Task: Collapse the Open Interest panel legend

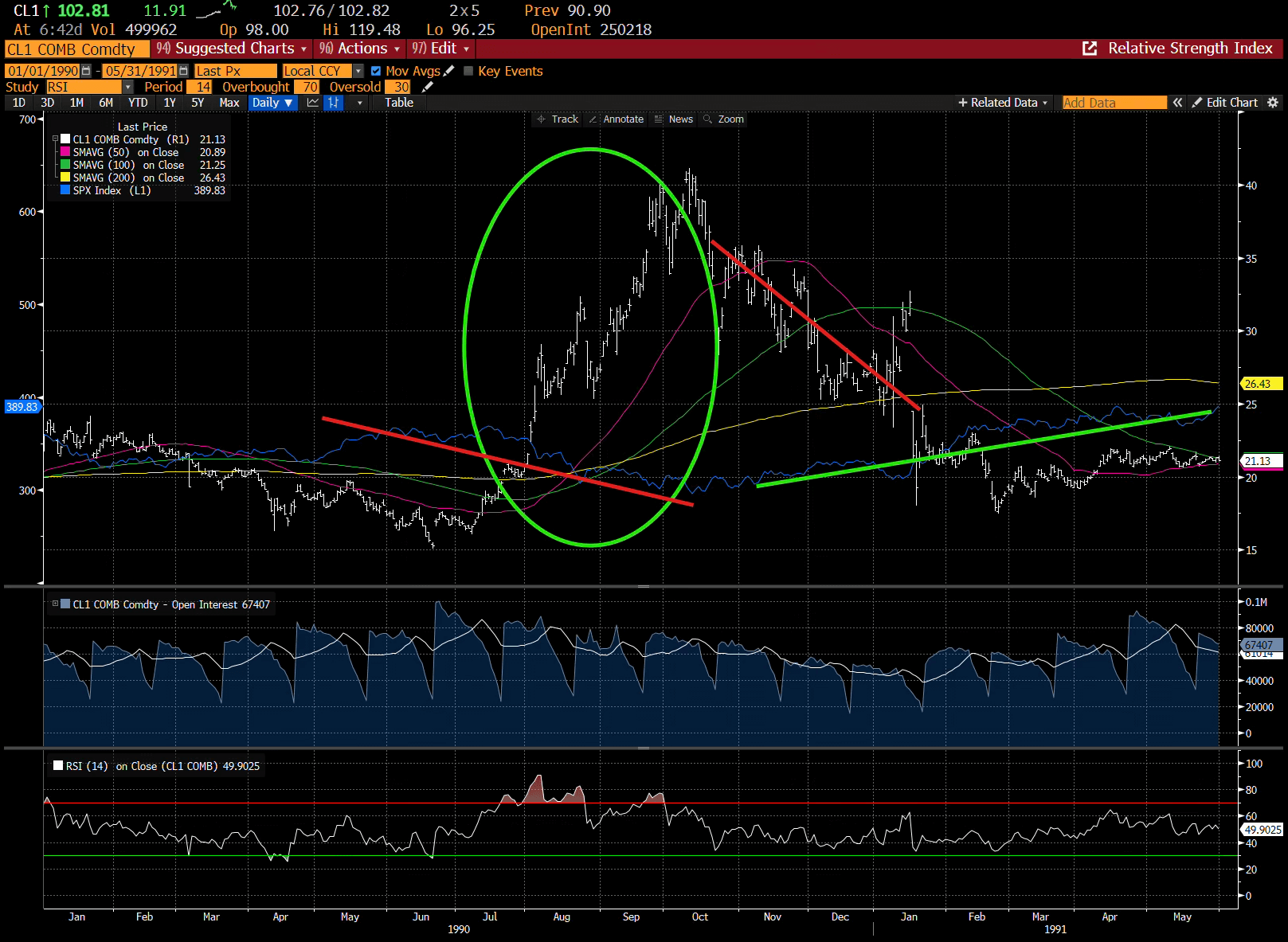Action: (x=55, y=604)
